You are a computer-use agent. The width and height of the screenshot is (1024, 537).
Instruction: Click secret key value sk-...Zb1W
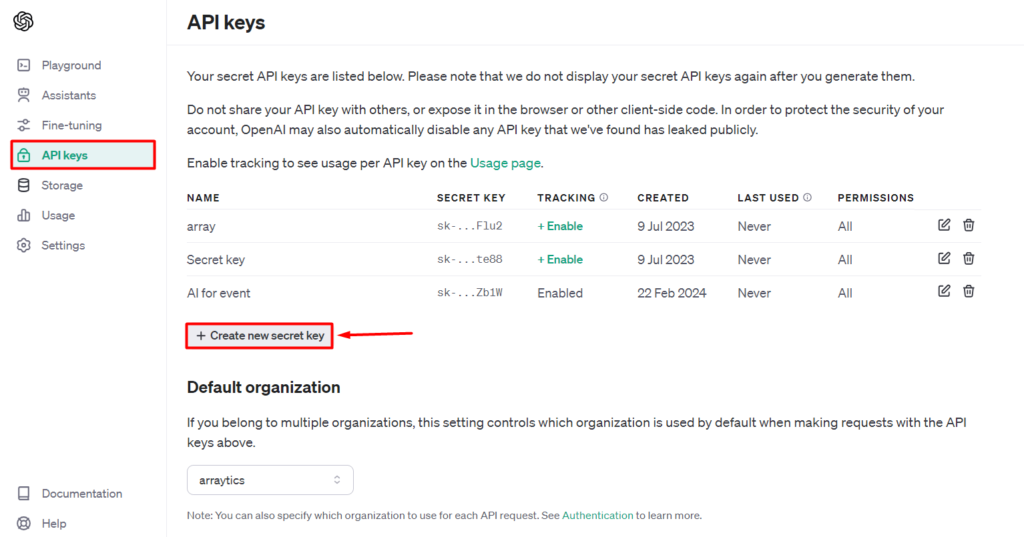(470, 293)
